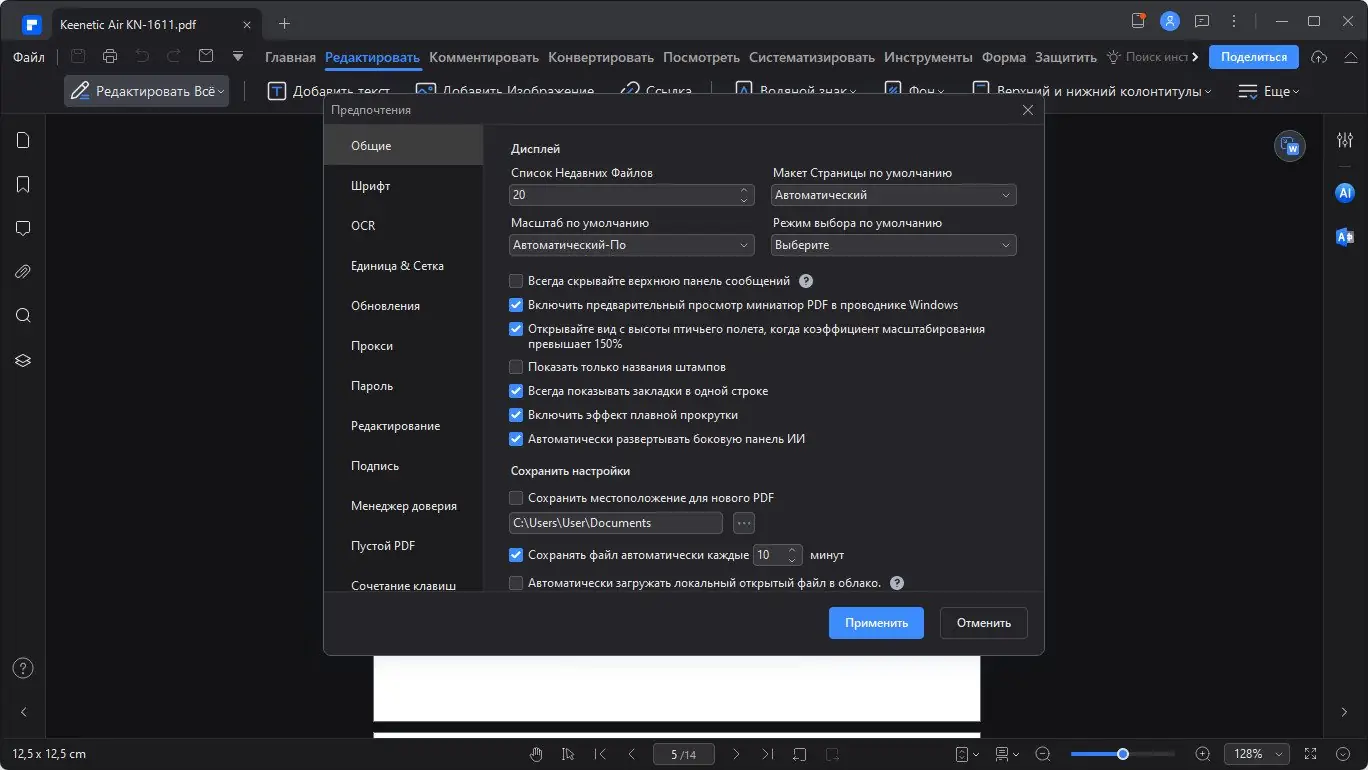The width and height of the screenshot is (1368, 770).
Task: Click the help question mark in left sidebar
Action: click(23, 668)
